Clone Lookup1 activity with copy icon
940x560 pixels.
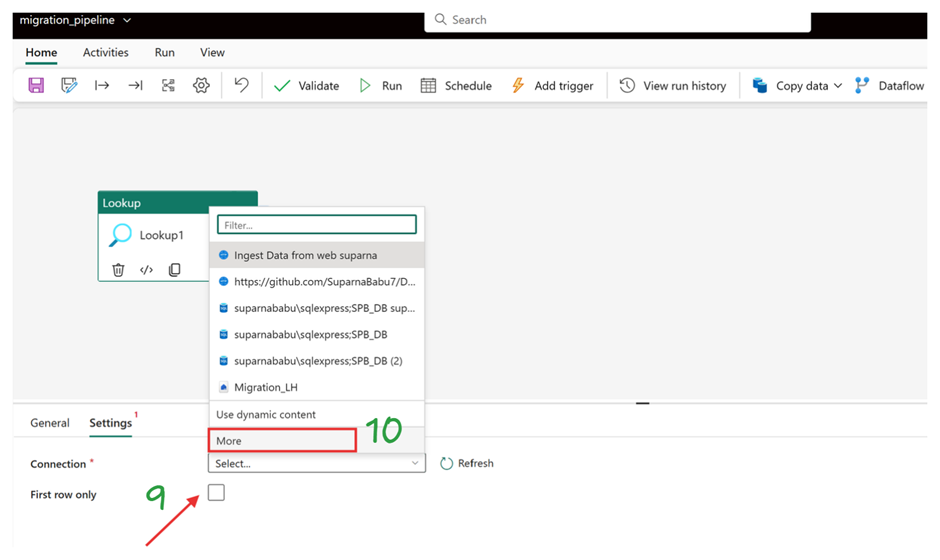174,270
